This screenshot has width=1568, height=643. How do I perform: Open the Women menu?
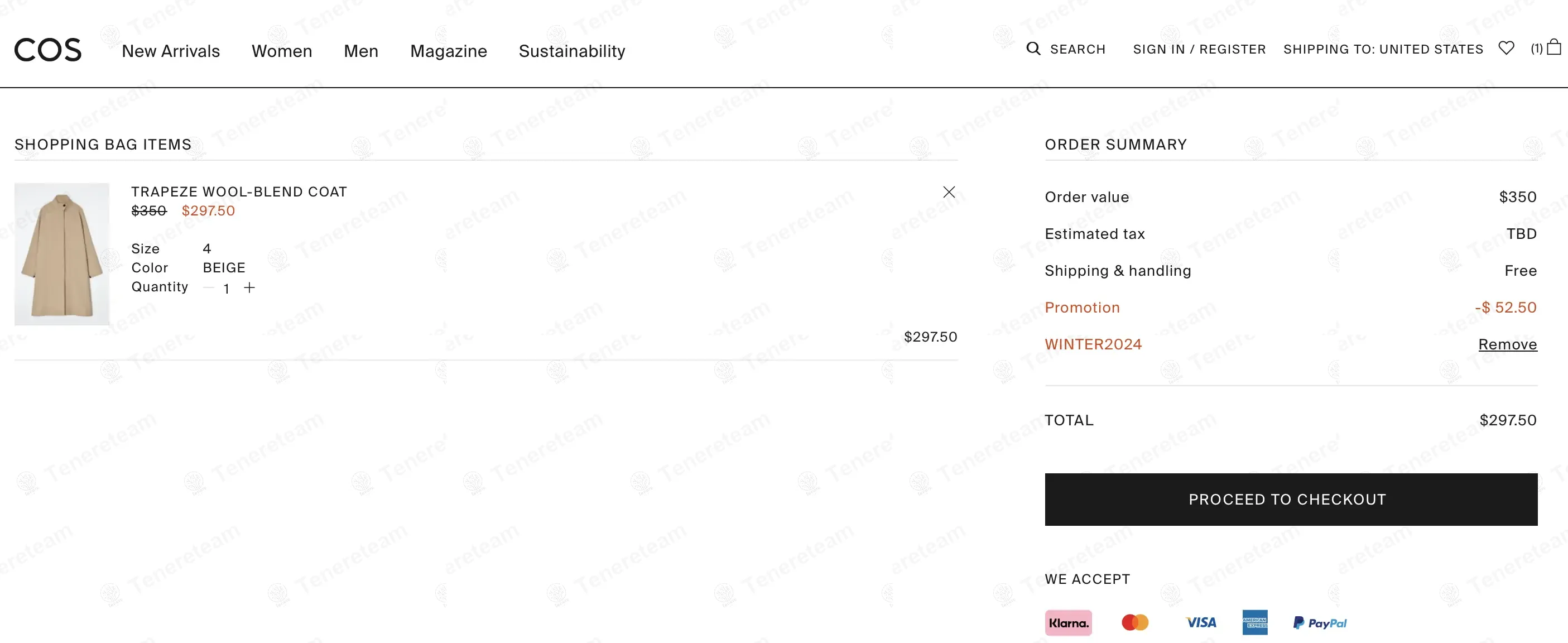(282, 51)
